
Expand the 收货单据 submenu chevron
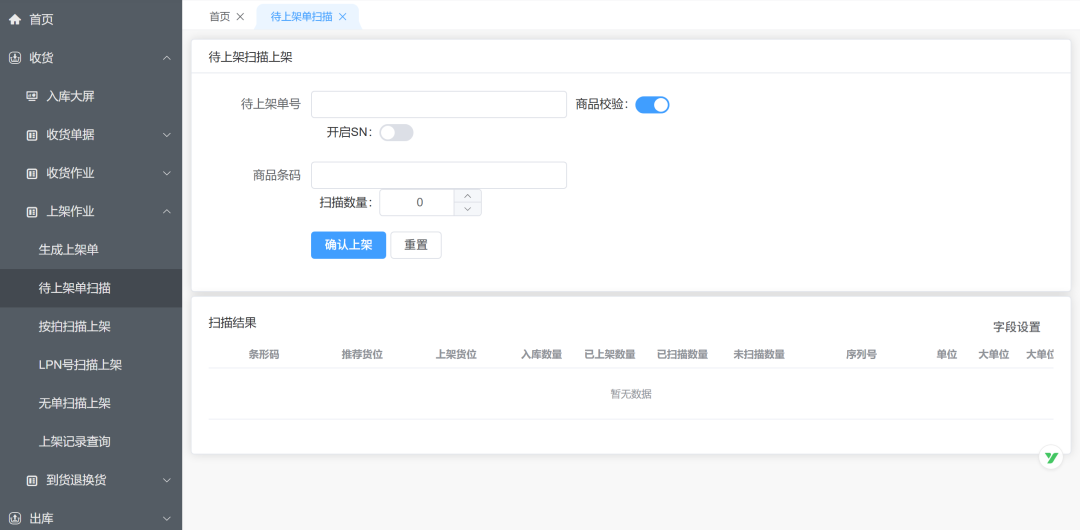coord(166,135)
